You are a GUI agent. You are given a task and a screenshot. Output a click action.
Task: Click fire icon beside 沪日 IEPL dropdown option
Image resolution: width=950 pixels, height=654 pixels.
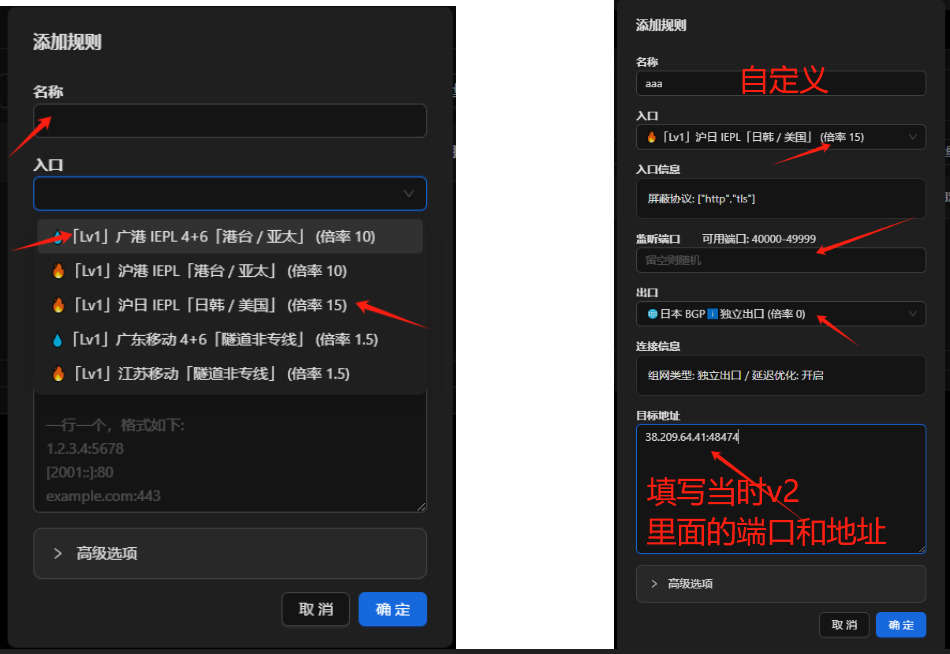click(x=58, y=305)
